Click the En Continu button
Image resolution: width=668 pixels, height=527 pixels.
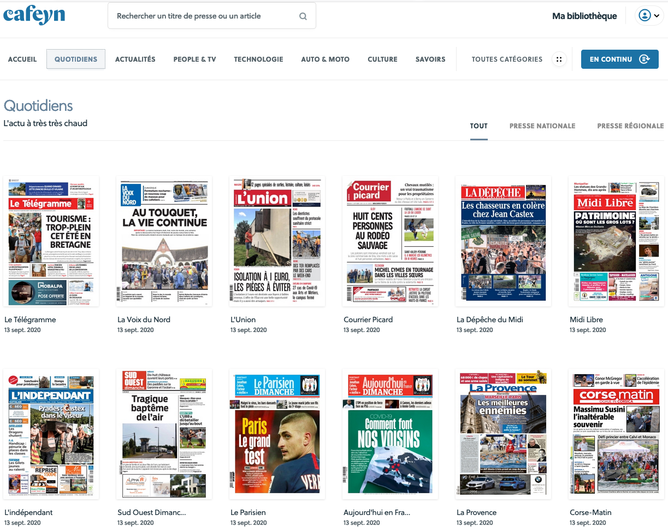(x=621, y=59)
